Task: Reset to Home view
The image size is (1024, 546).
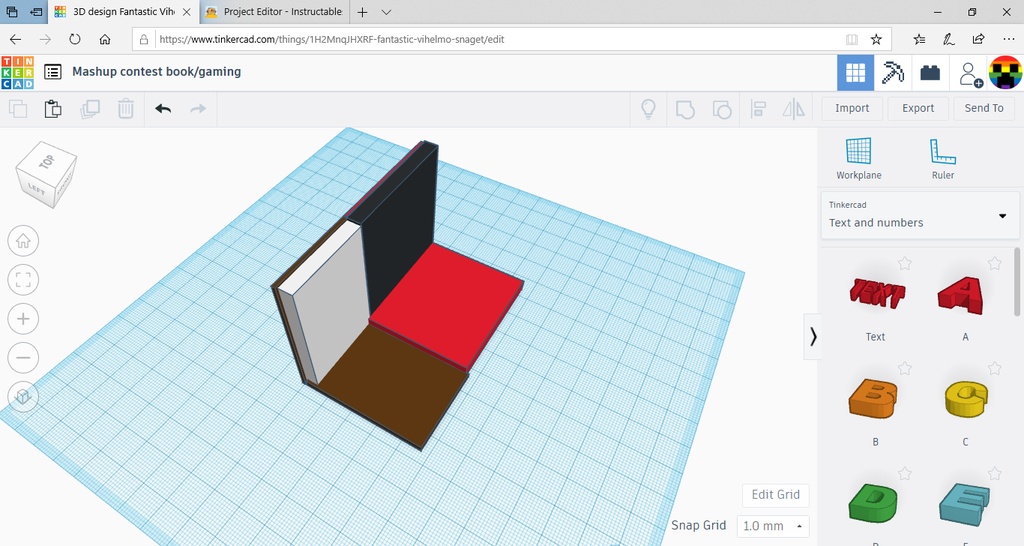Action: pos(23,241)
